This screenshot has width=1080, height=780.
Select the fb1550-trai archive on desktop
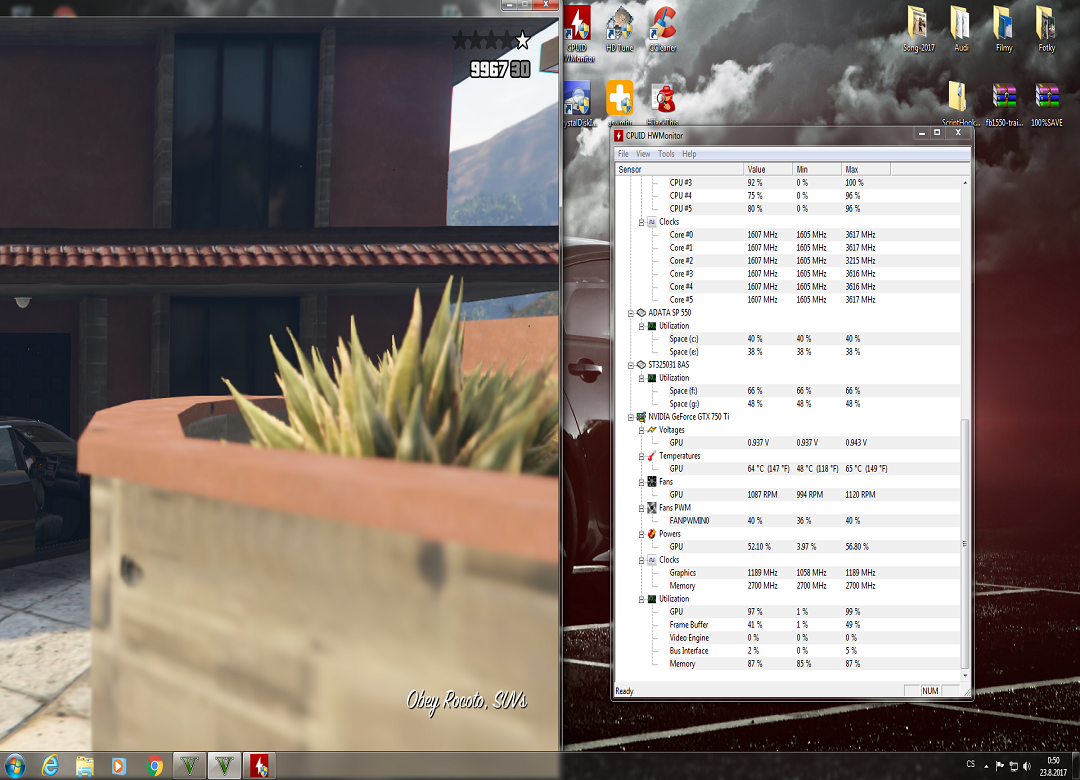pos(1004,105)
